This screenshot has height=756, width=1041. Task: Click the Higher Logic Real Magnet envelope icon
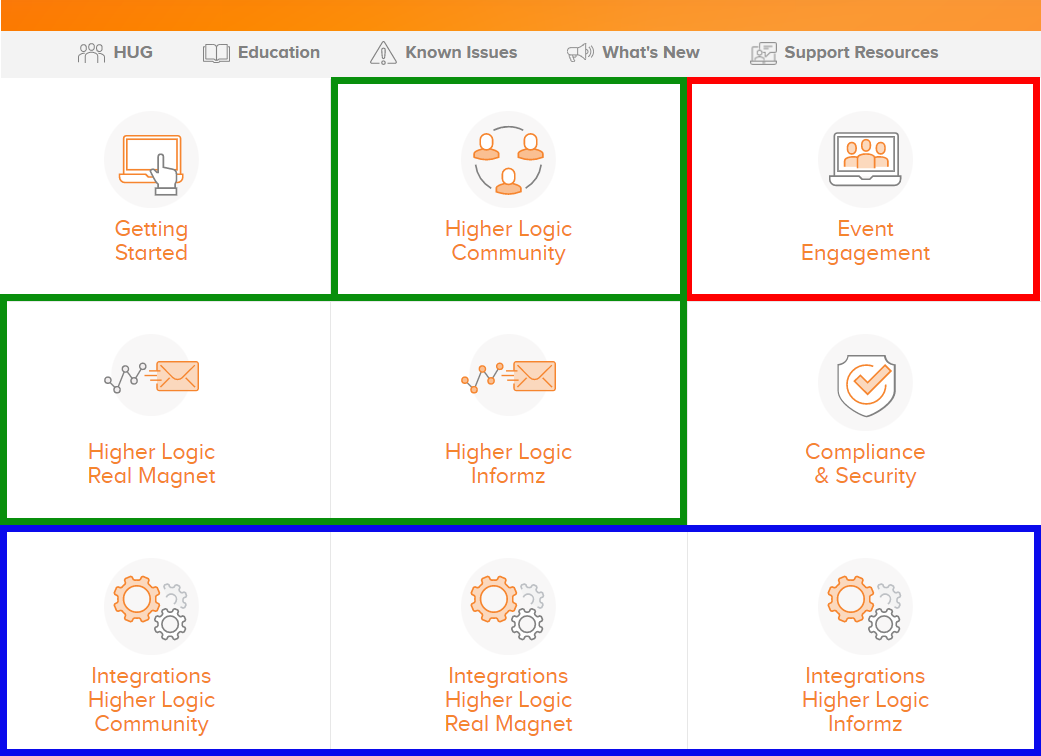151,376
